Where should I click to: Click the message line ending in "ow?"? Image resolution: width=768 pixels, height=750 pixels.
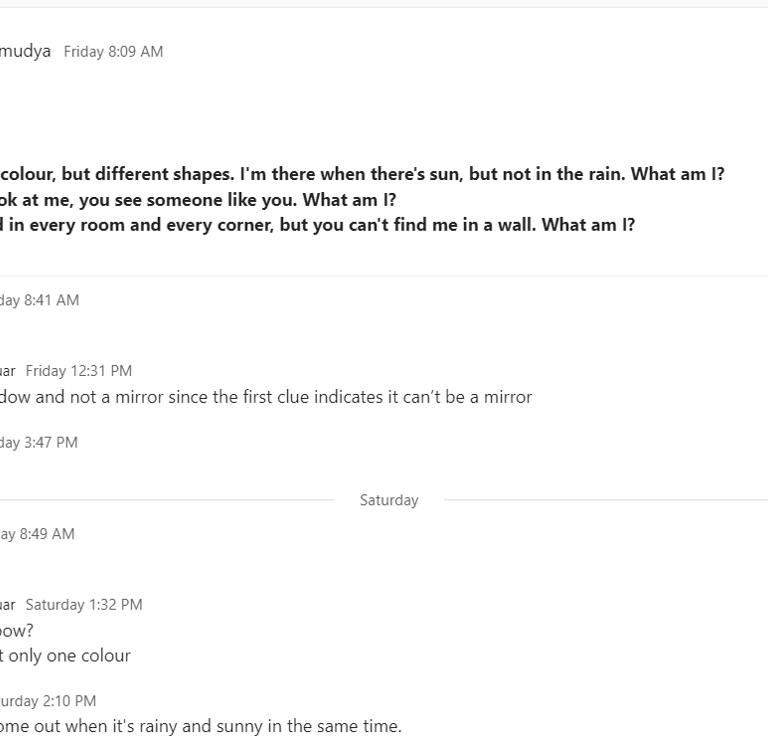point(15,631)
